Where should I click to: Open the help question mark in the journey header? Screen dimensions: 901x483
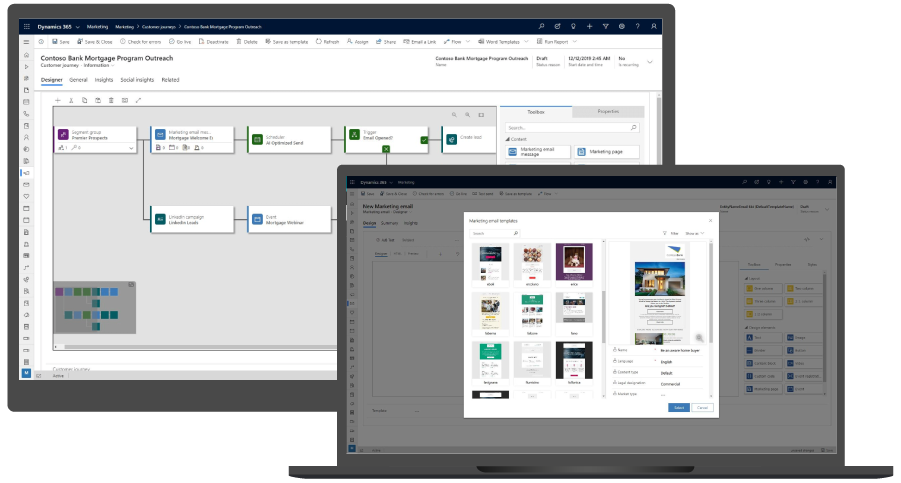coord(637,26)
